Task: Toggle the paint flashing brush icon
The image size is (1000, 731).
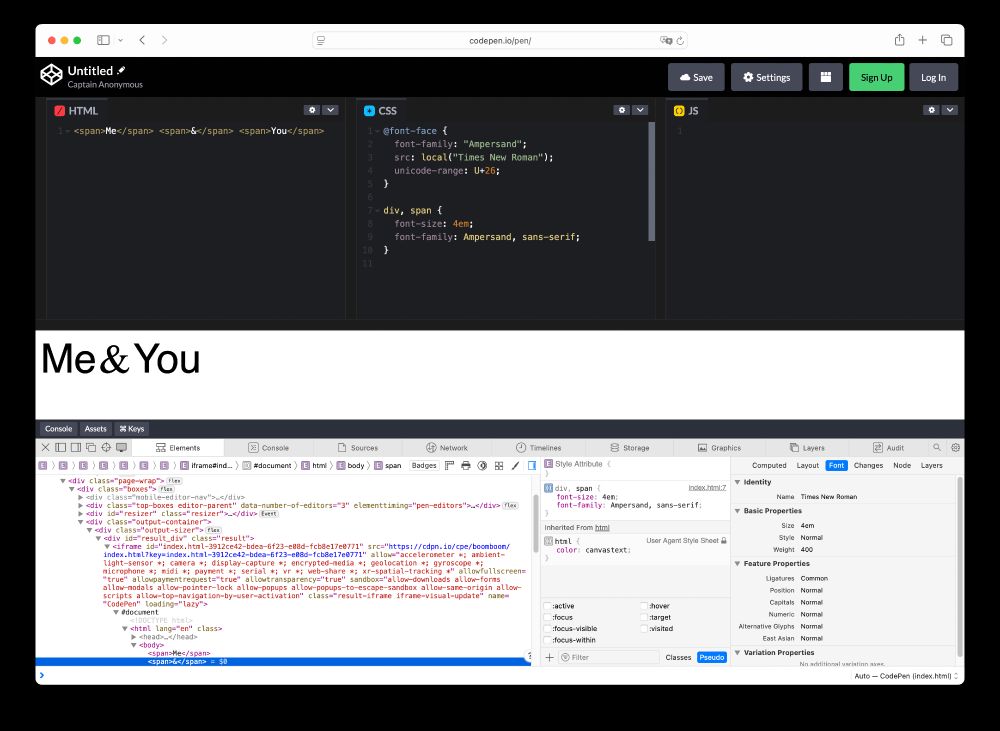Action: click(515, 465)
